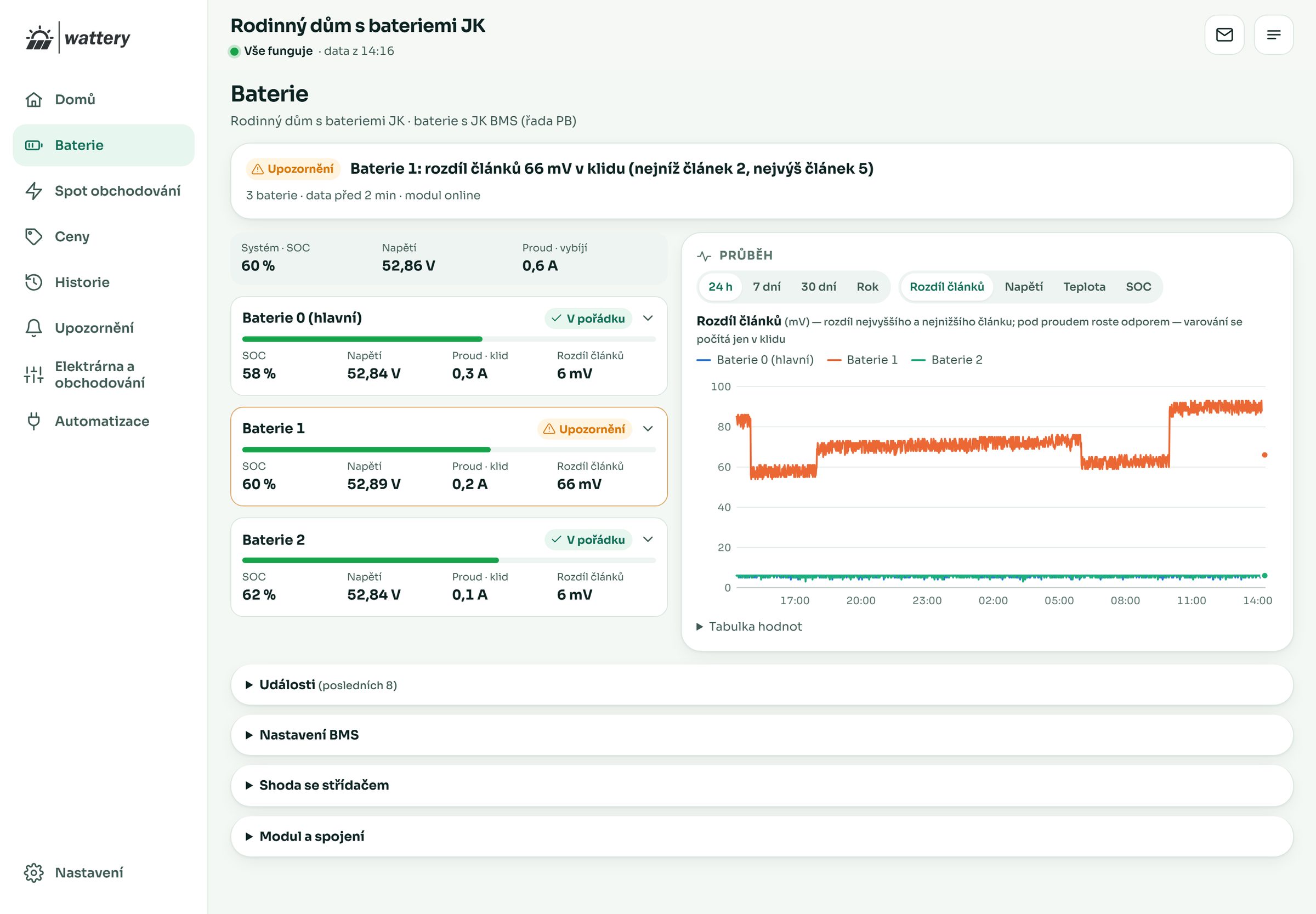Open the mail envelope icon
Screen dimensions: 1316x914
click(x=1224, y=35)
